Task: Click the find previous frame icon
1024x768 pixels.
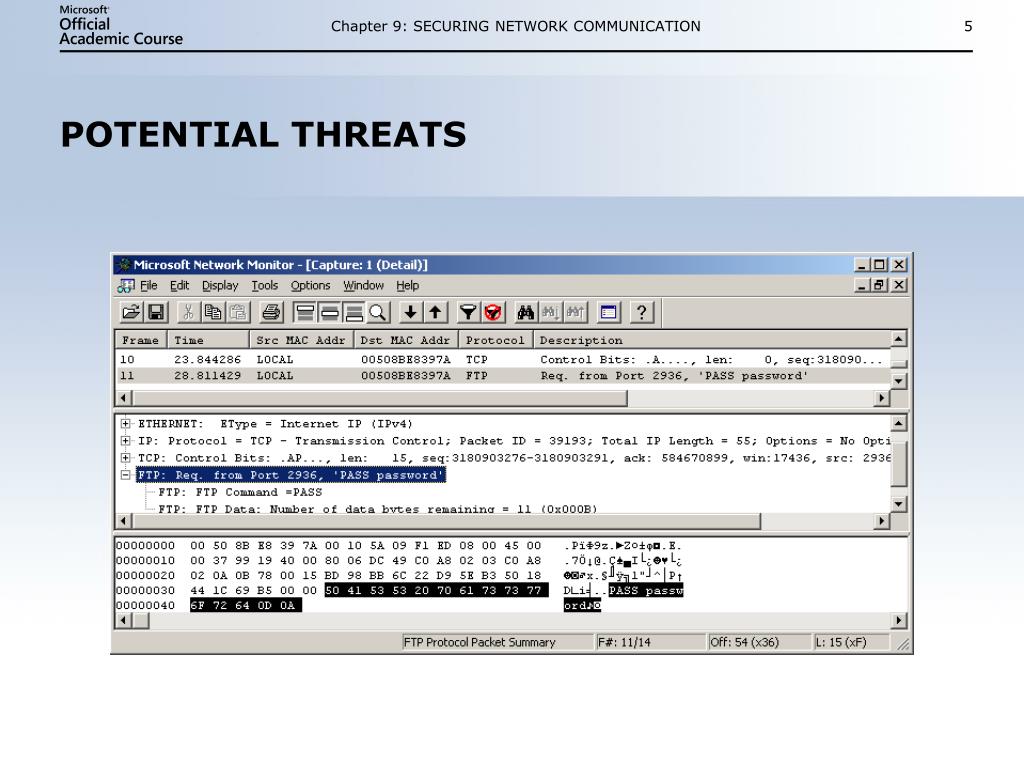Action: point(575,313)
